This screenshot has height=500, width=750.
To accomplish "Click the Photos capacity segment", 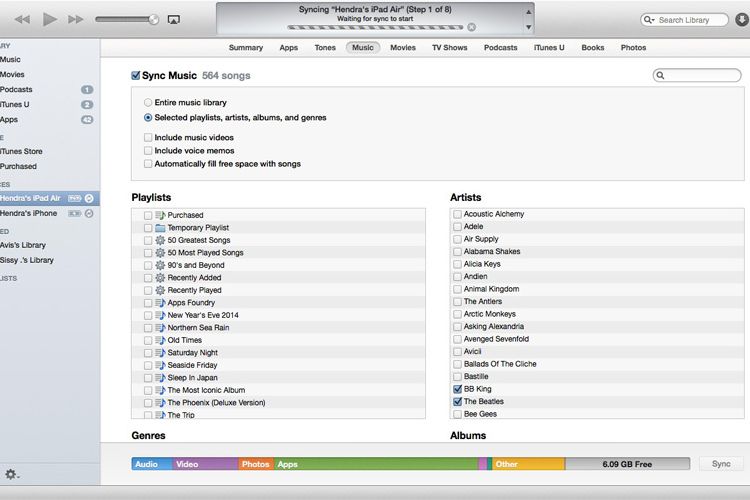I will (x=256, y=464).
